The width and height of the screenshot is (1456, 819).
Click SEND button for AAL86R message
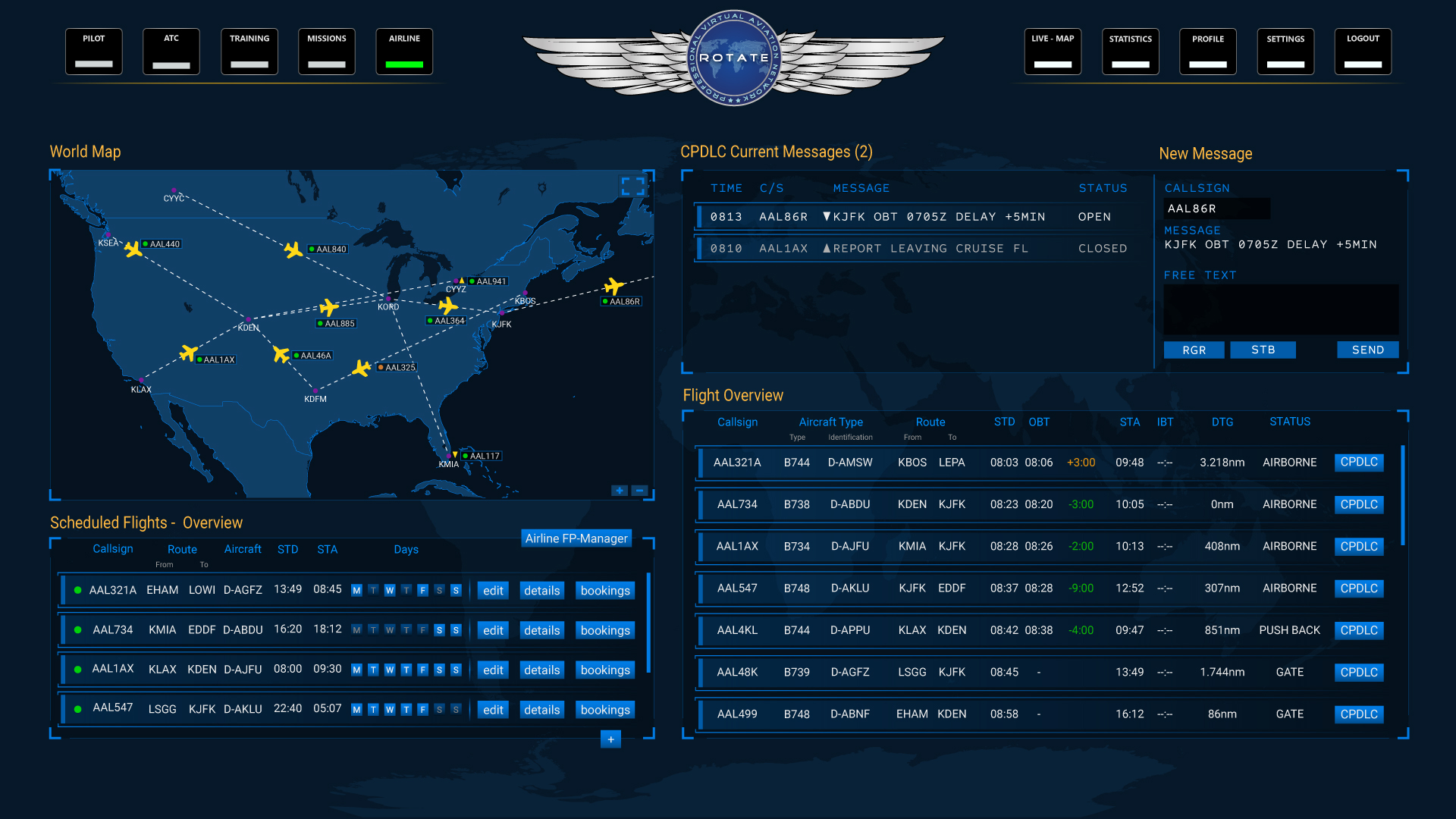pyautogui.click(x=1368, y=349)
